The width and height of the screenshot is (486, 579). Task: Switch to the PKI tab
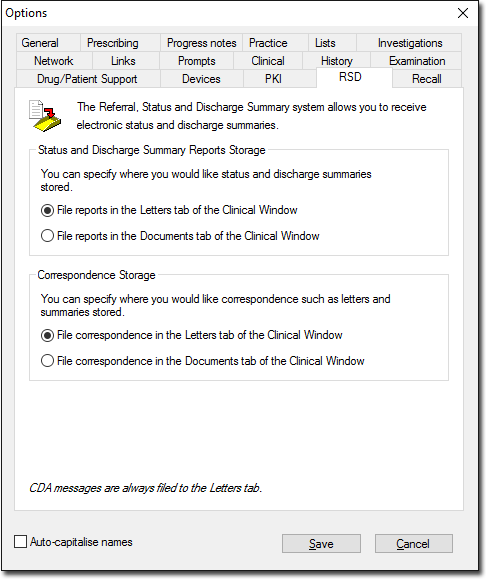pyautogui.click(x=273, y=79)
